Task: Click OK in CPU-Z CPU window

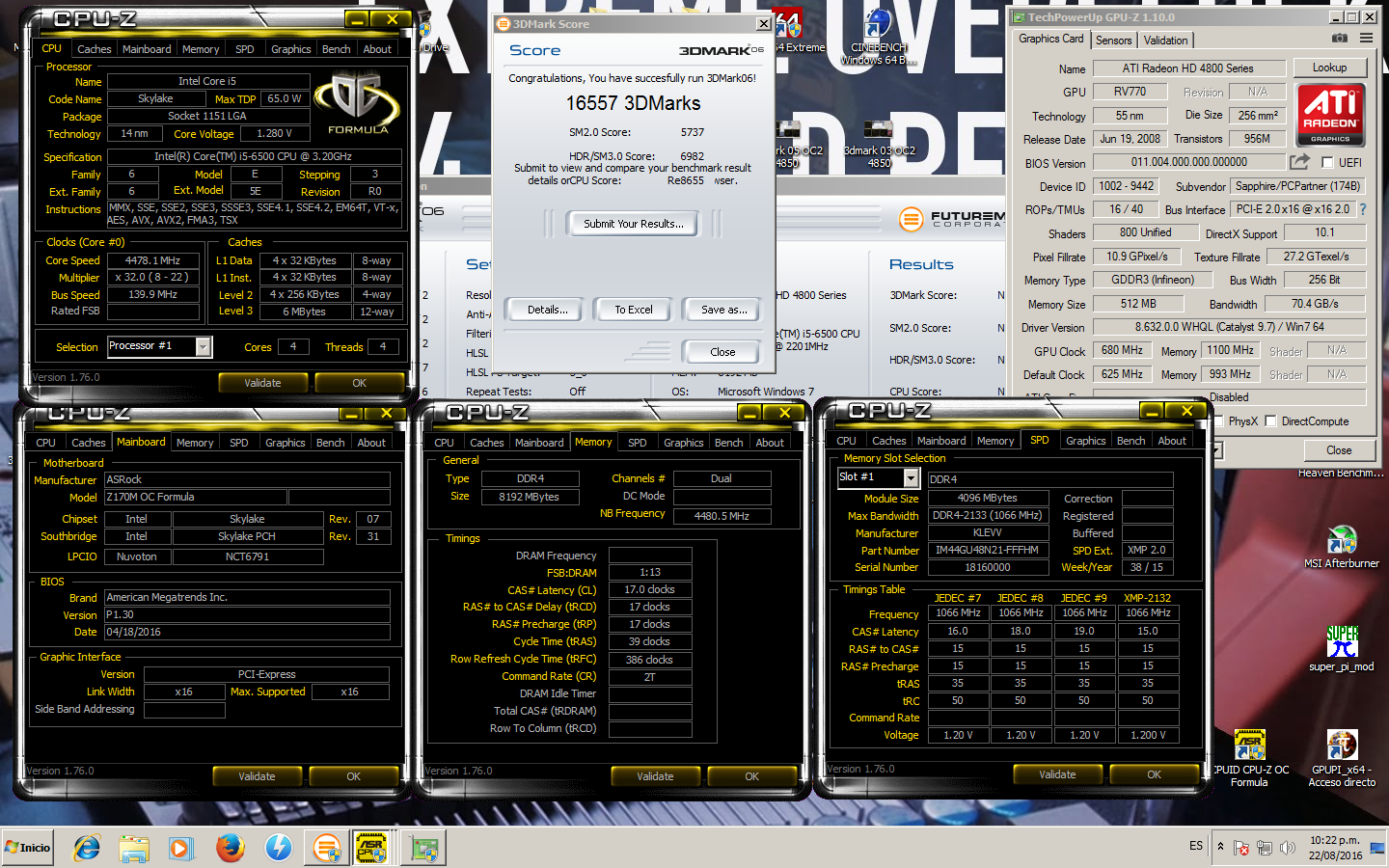Action: 360,383
